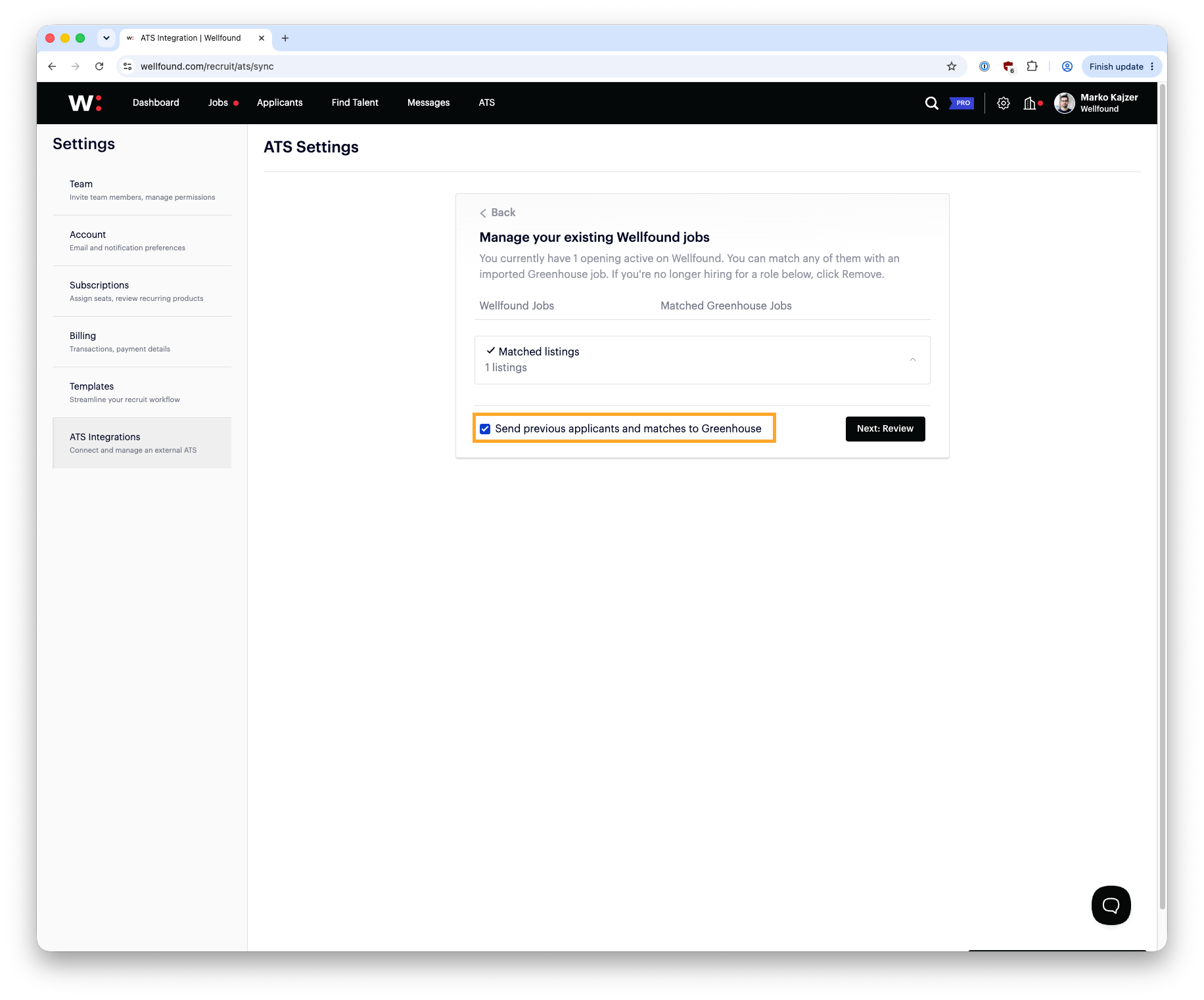Open ATS in top navigation

487,102
